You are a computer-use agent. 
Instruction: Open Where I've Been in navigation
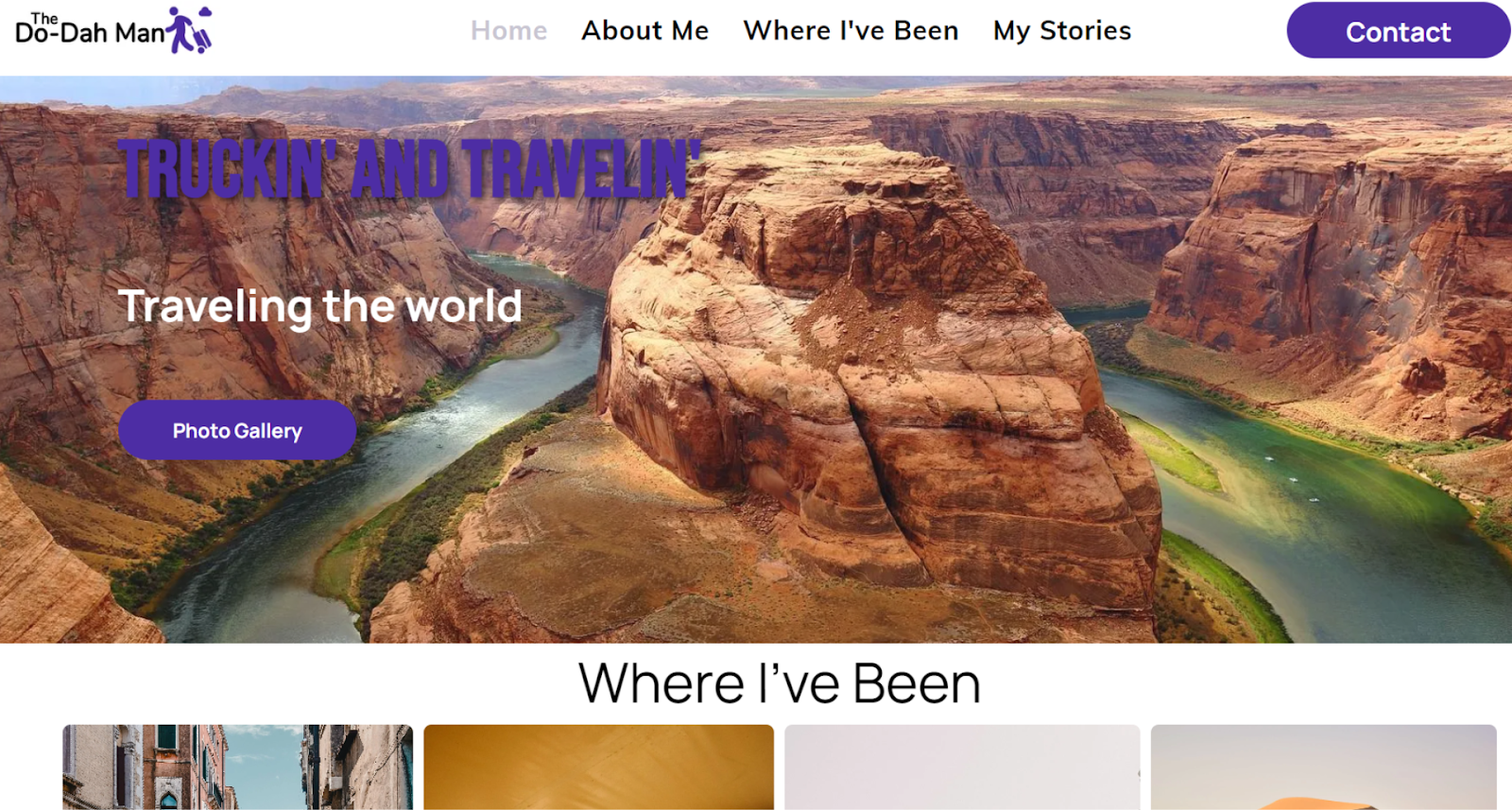pyautogui.click(x=850, y=30)
